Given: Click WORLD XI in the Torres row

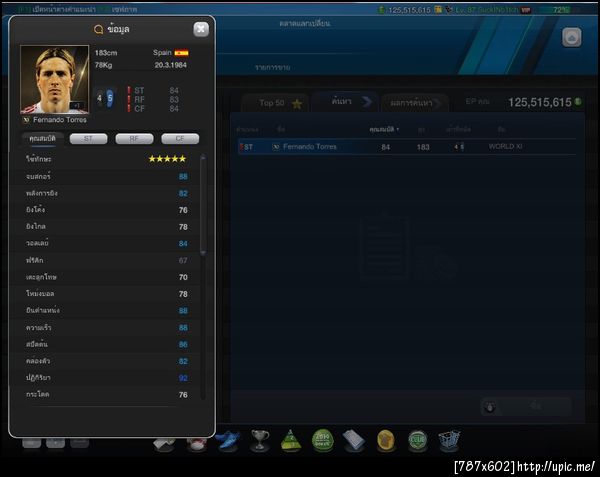Looking at the screenshot, I should click(x=505, y=147).
